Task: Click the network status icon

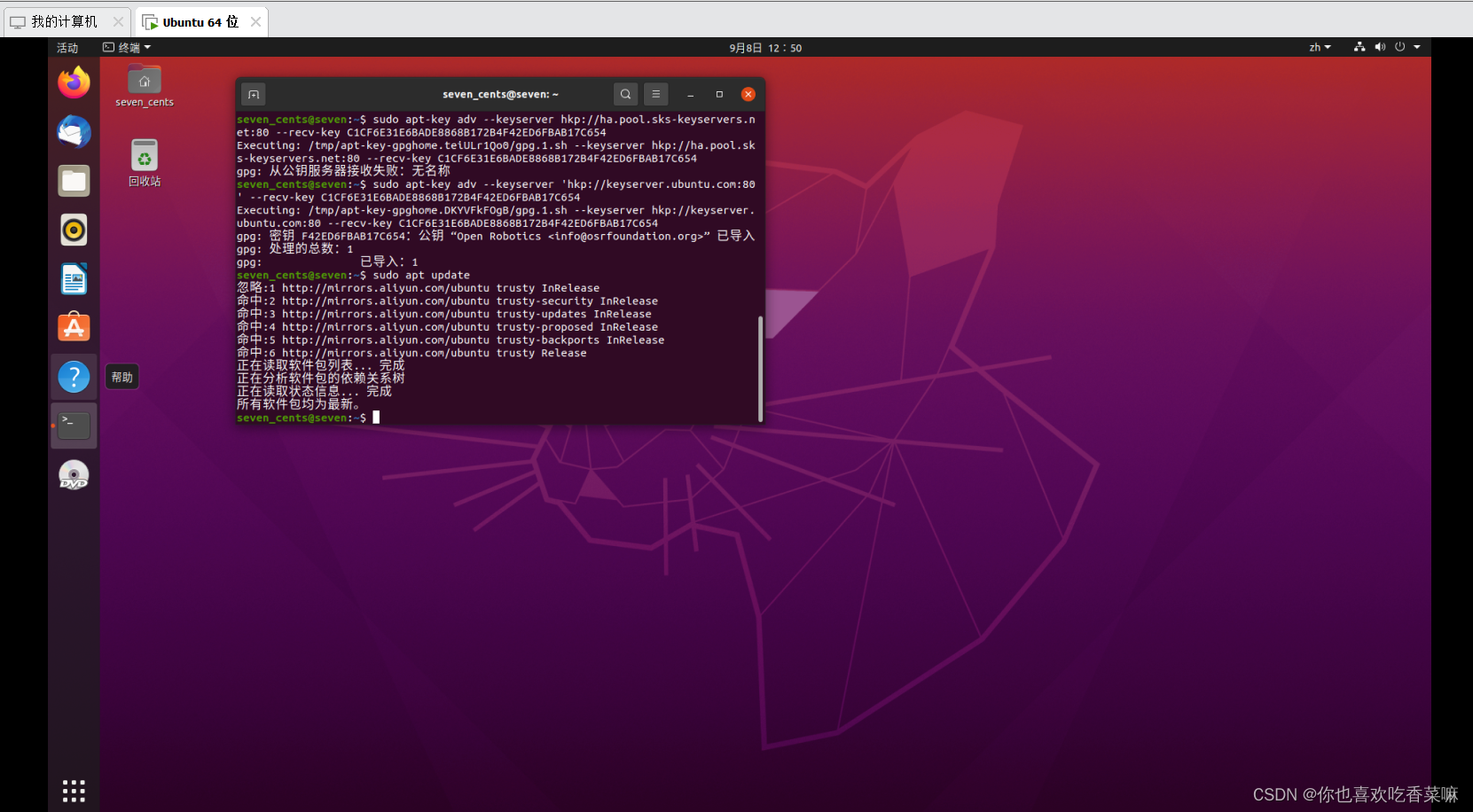Action: 1359,47
